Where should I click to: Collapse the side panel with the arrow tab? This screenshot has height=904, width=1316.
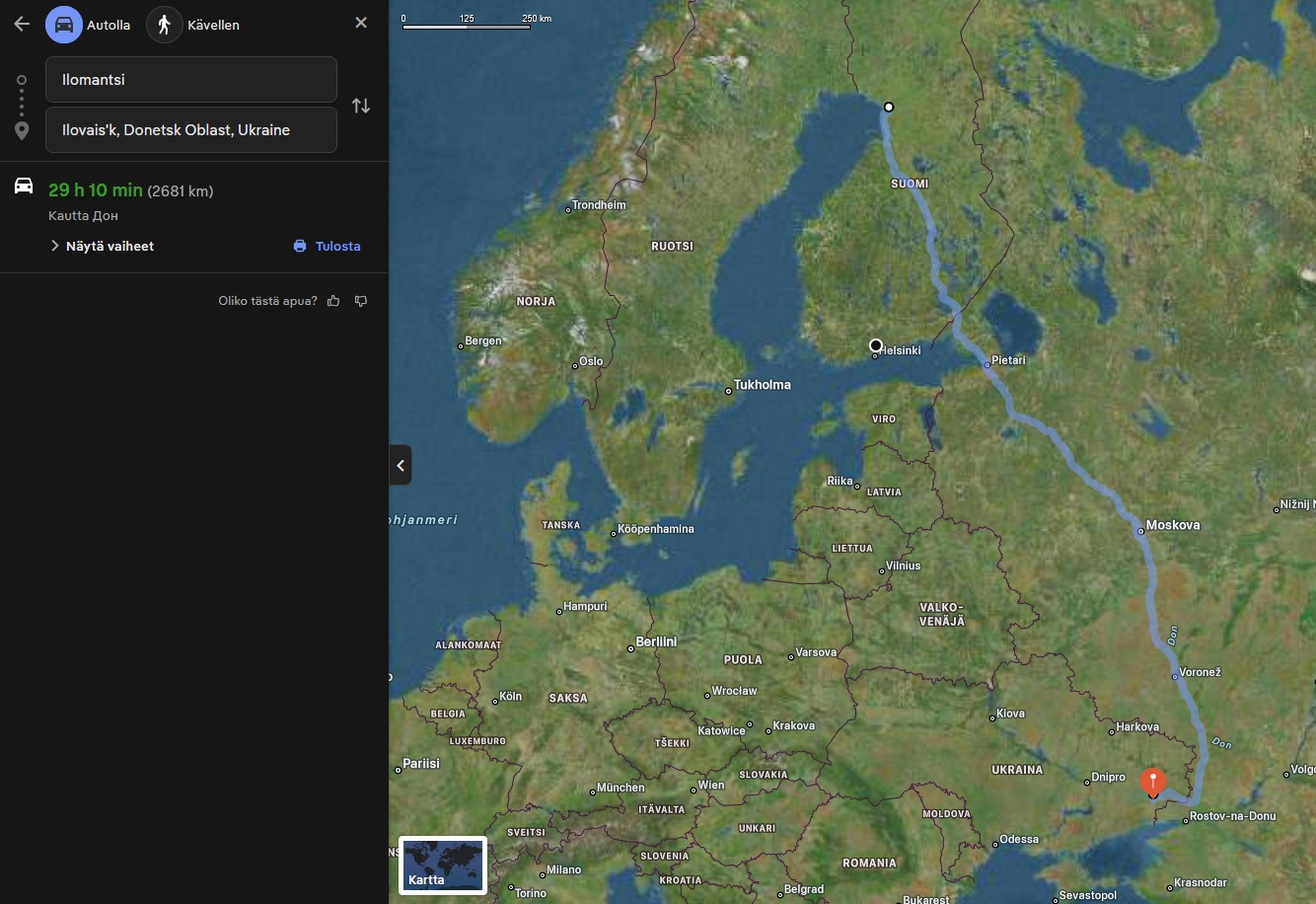point(401,465)
